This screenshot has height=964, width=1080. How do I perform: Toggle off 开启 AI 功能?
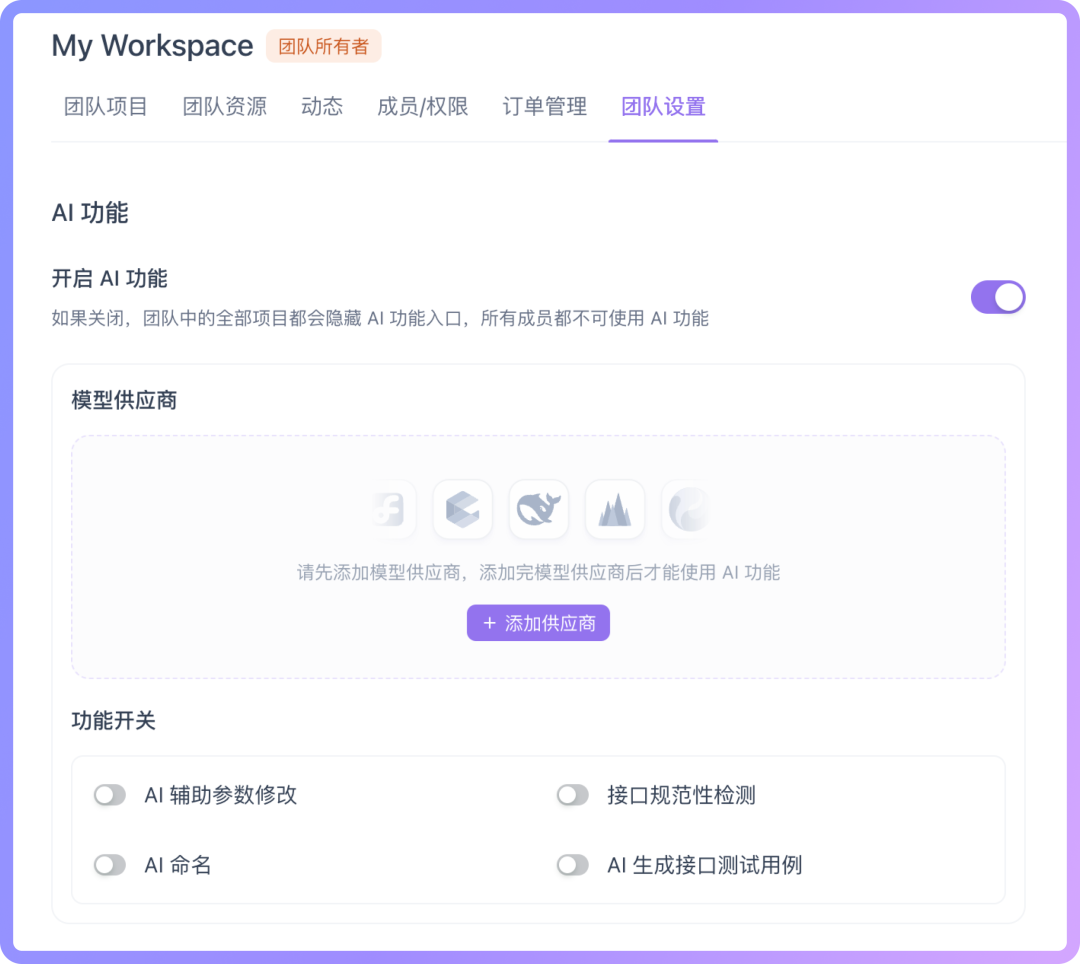click(997, 297)
